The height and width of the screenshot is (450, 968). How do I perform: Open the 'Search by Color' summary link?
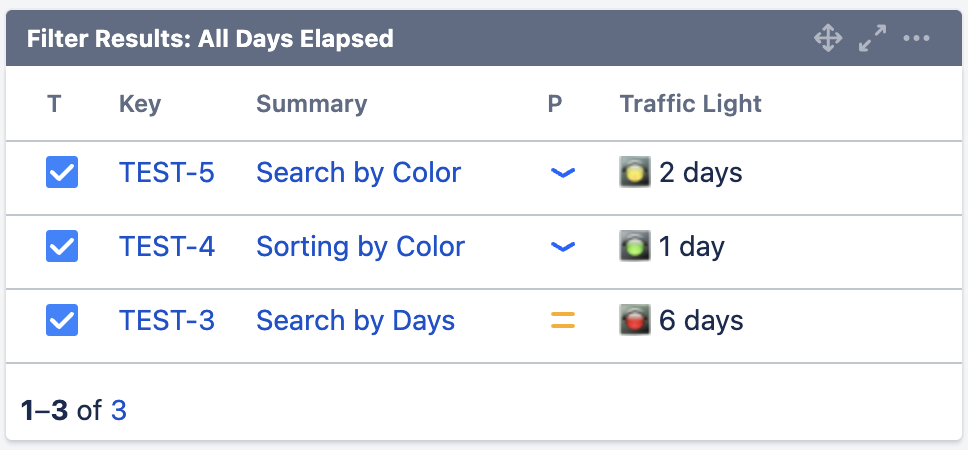358,173
